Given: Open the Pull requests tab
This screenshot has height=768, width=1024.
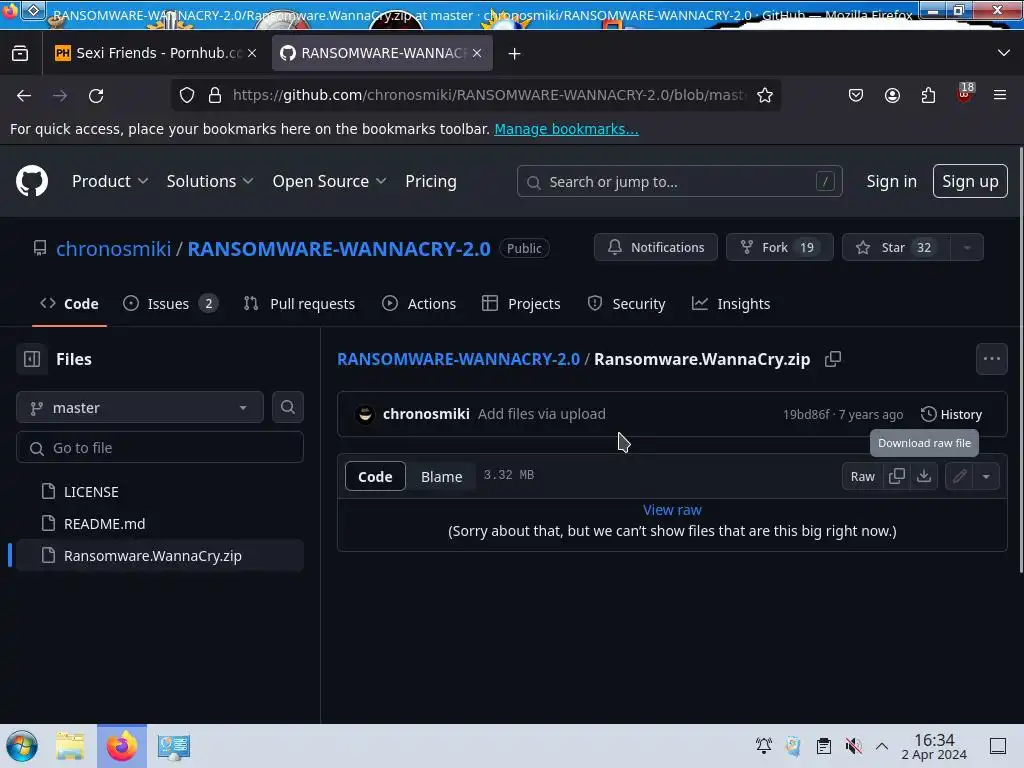Looking at the screenshot, I should click(299, 304).
